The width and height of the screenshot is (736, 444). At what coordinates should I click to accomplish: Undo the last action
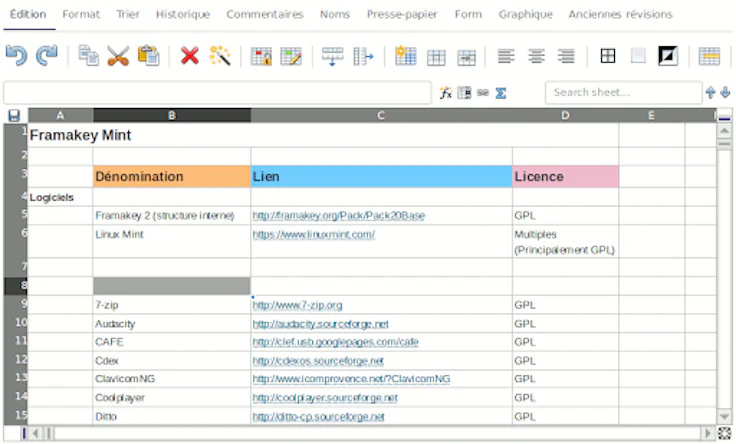click(x=16, y=56)
